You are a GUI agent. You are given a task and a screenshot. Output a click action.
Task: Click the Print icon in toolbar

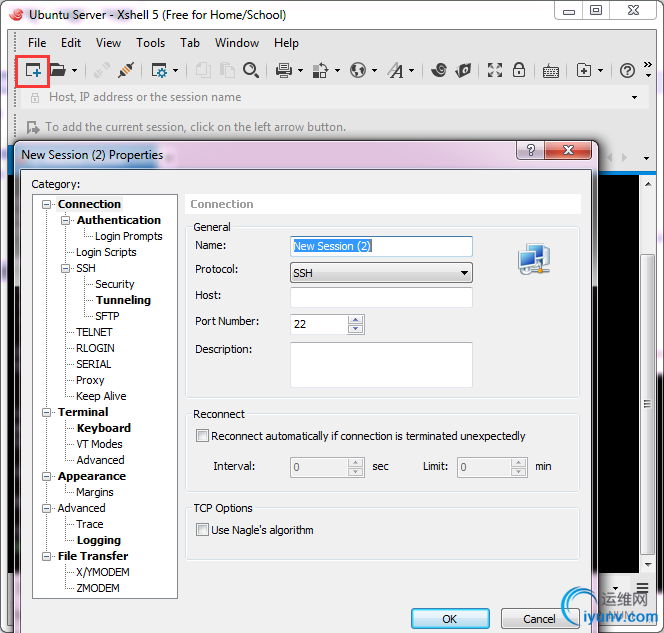pos(284,70)
